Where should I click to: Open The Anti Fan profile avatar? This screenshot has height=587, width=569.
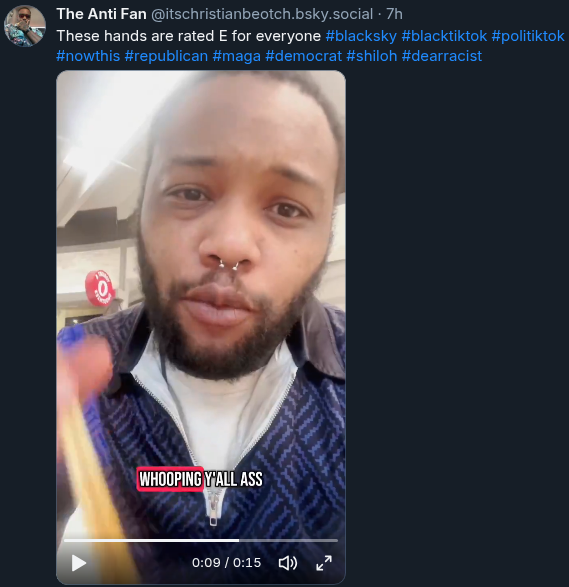pos(25,26)
